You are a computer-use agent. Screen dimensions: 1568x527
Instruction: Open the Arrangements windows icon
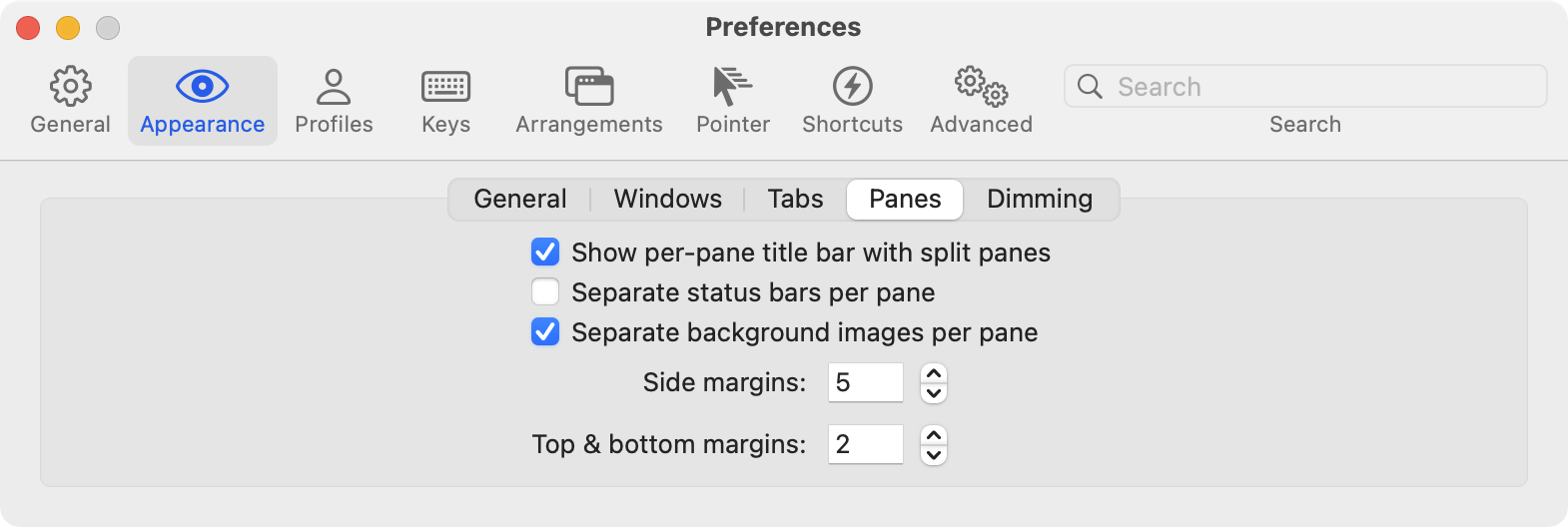coord(589,87)
